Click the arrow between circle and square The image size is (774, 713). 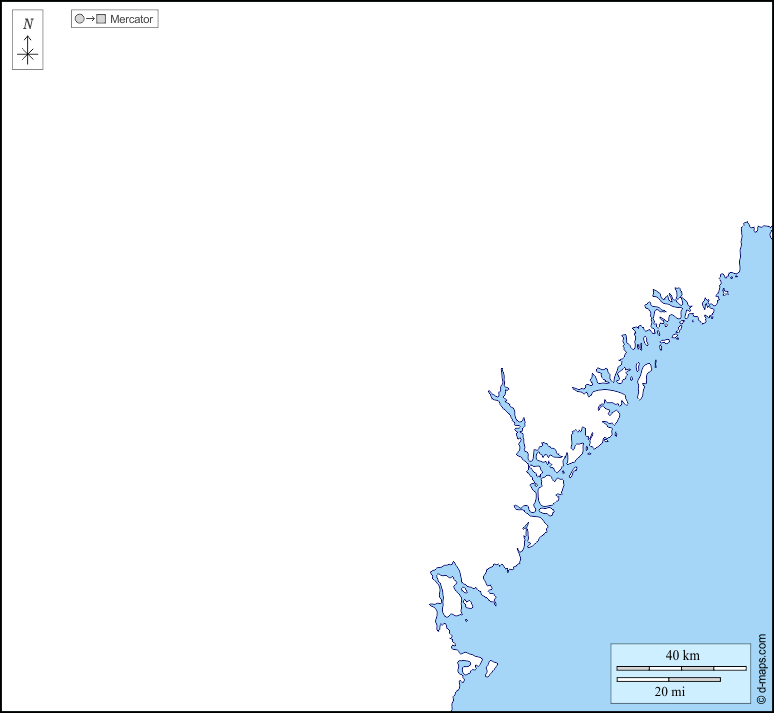click(x=90, y=19)
